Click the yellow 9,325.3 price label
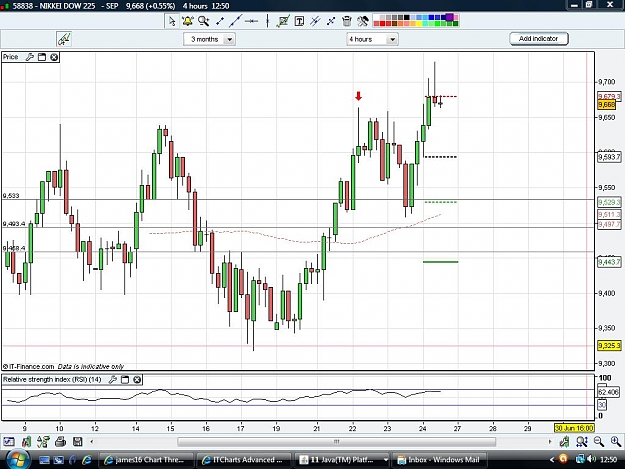Viewport: 625px width, 469px height. point(609,345)
